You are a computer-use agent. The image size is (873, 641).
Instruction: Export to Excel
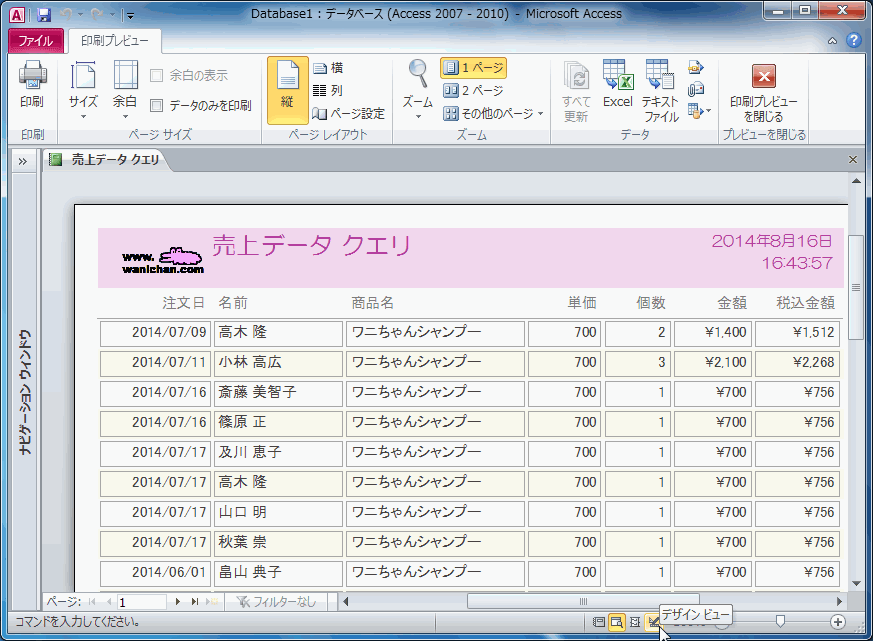(x=618, y=84)
